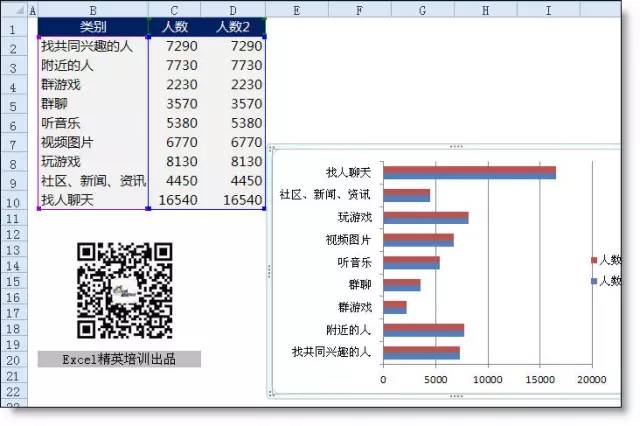Select cell 找共同兴趣的人
This screenshot has width=640, height=426.
(x=93, y=46)
